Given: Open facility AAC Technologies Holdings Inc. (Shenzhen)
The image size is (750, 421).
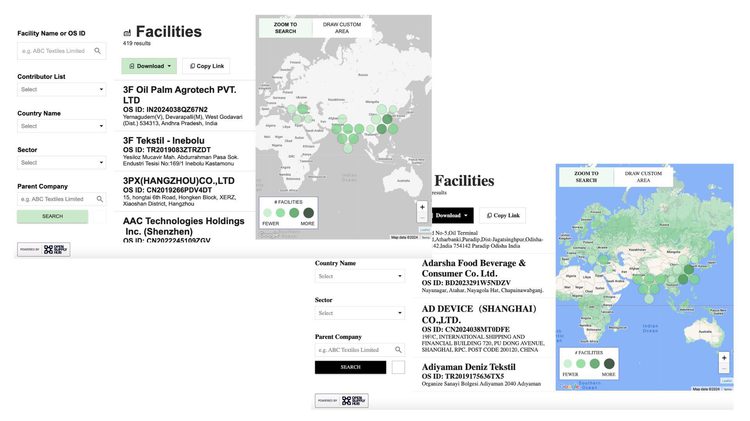Looking at the screenshot, I should (184, 226).
